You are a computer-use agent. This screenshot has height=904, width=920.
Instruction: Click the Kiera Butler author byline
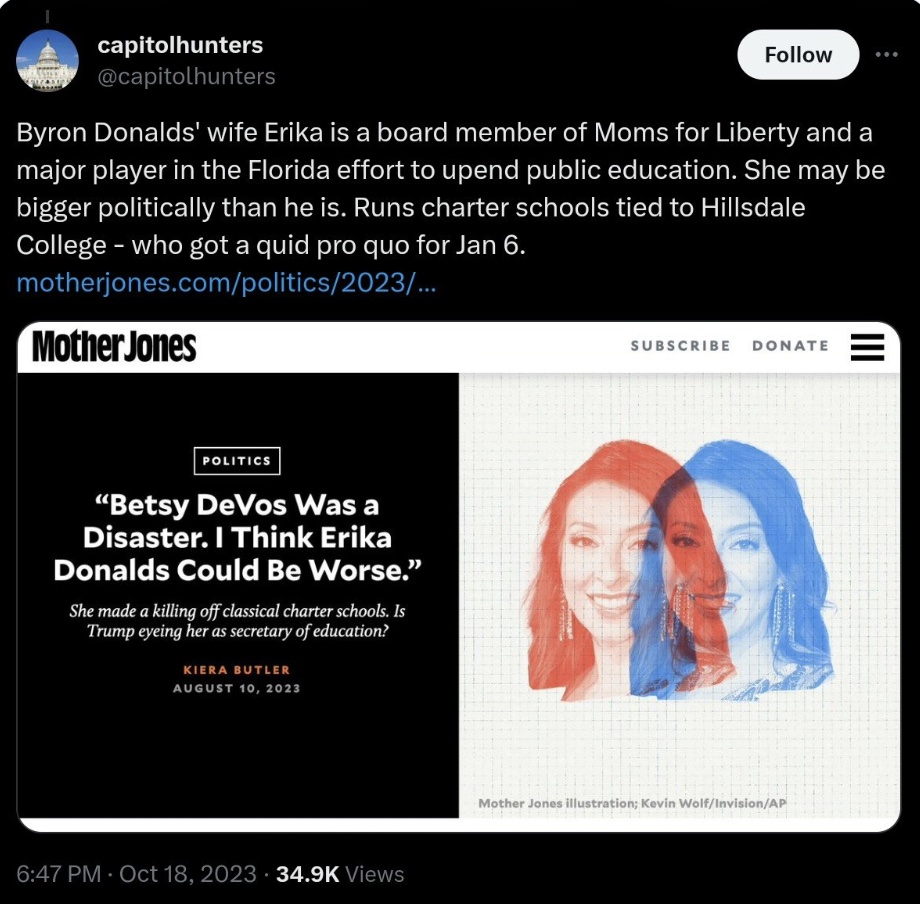236,669
